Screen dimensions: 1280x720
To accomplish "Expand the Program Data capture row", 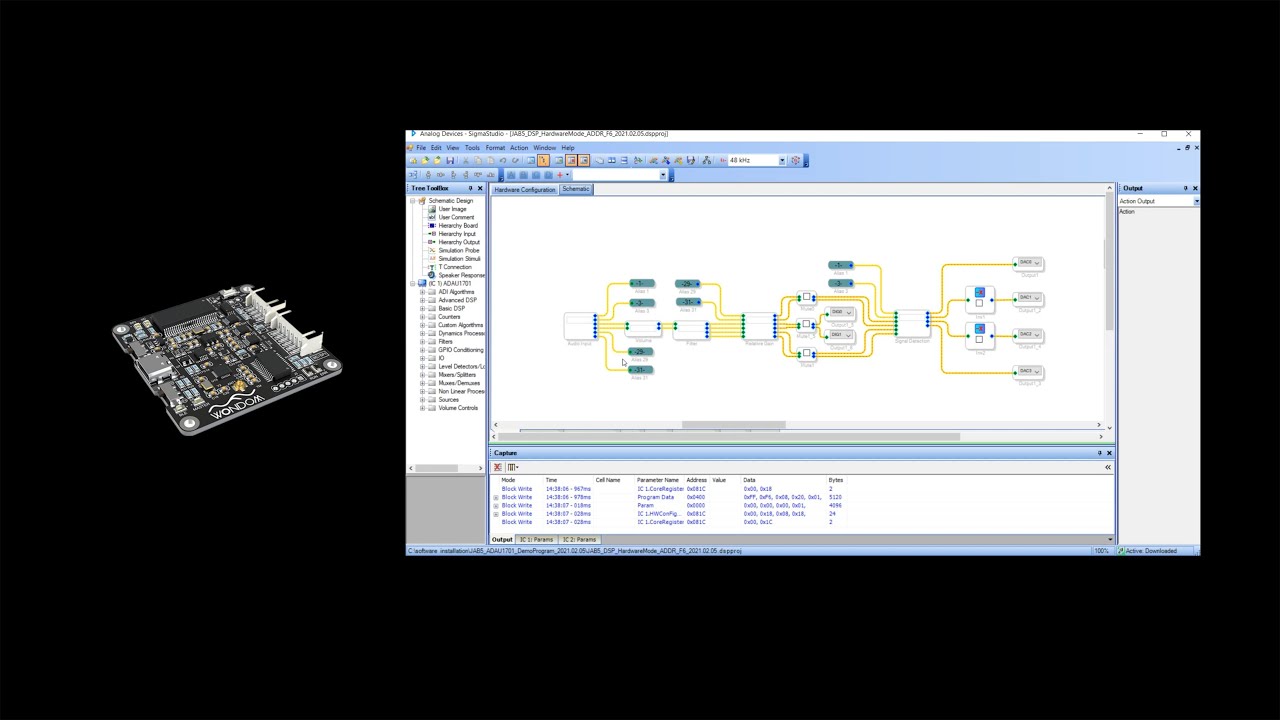I will (x=496, y=497).
